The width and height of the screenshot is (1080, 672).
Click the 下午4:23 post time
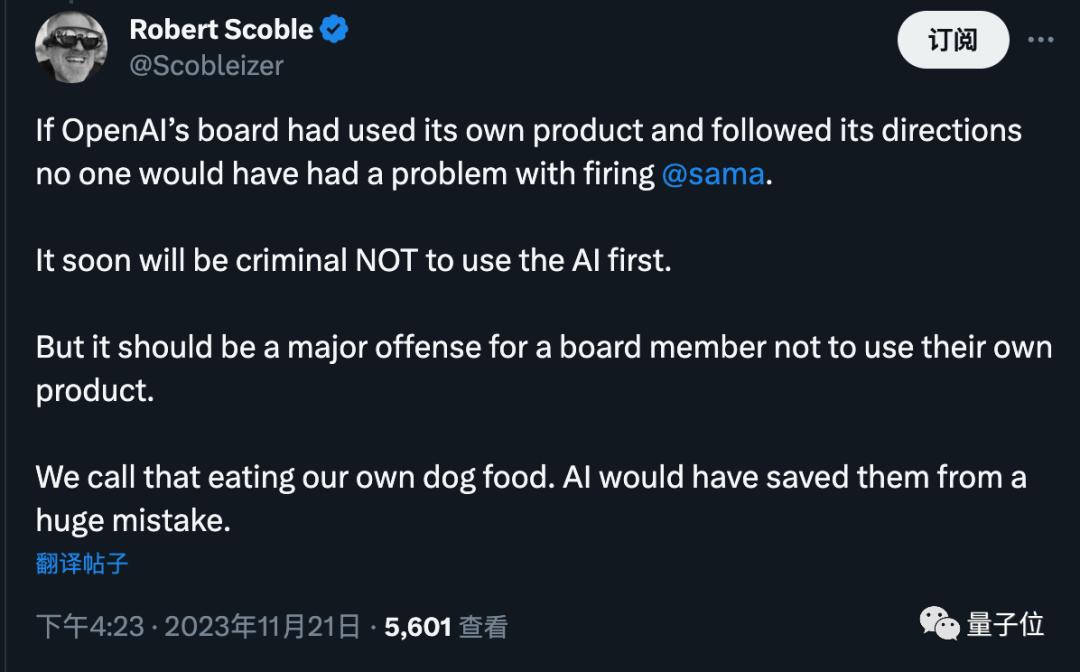pyautogui.click(x=90, y=627)
